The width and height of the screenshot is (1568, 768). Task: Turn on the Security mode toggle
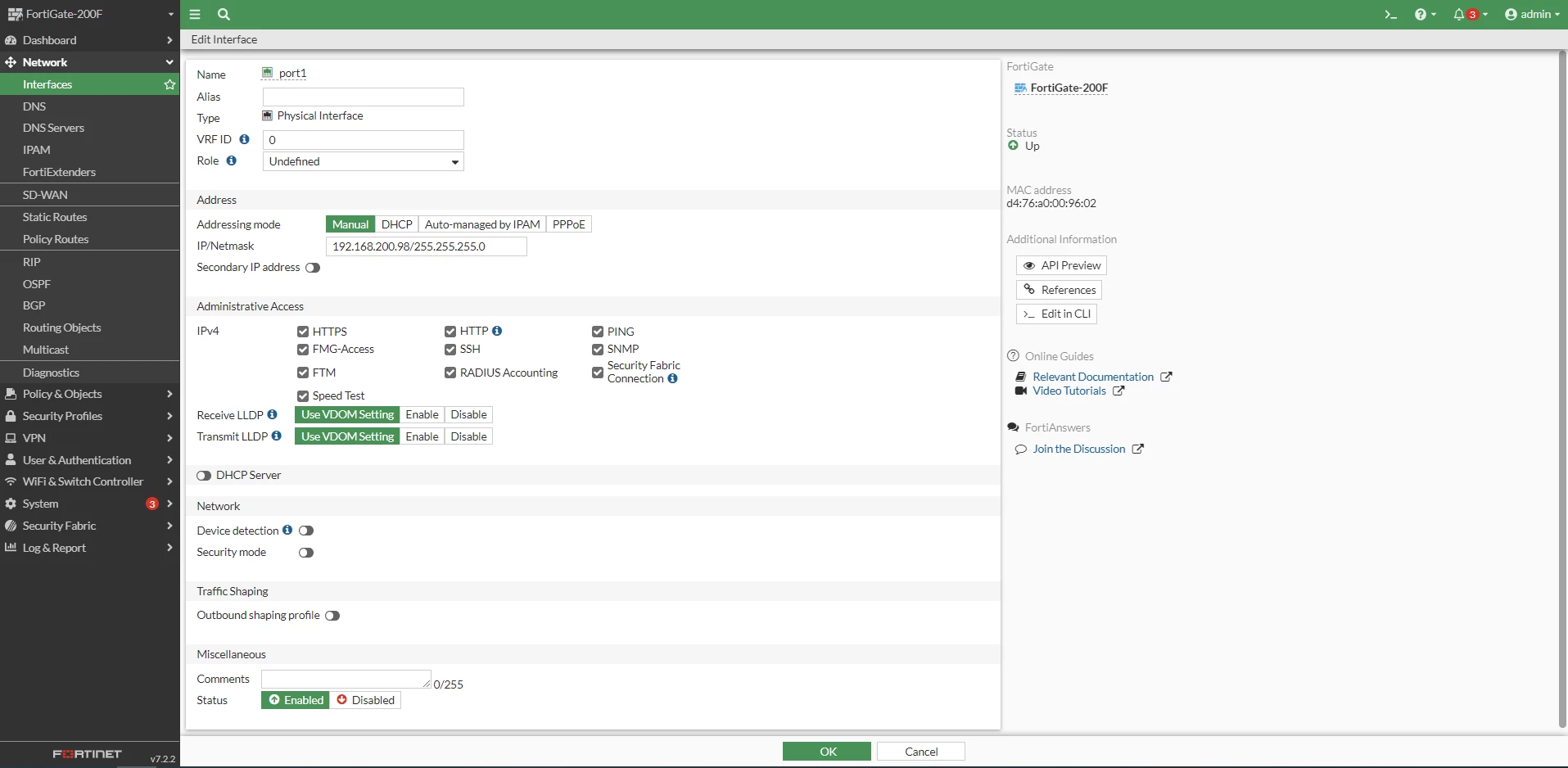tap(306, 553)
